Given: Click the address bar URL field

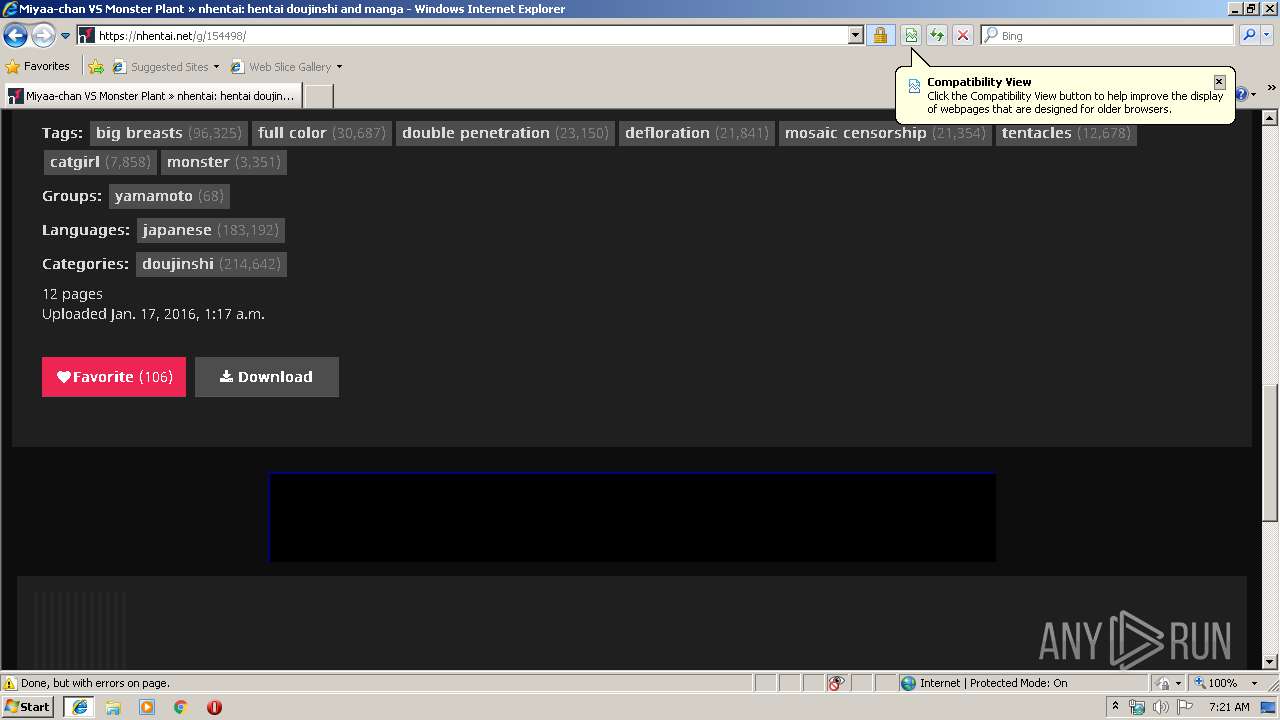Looking at the screenshot, I should coord(462,36).
